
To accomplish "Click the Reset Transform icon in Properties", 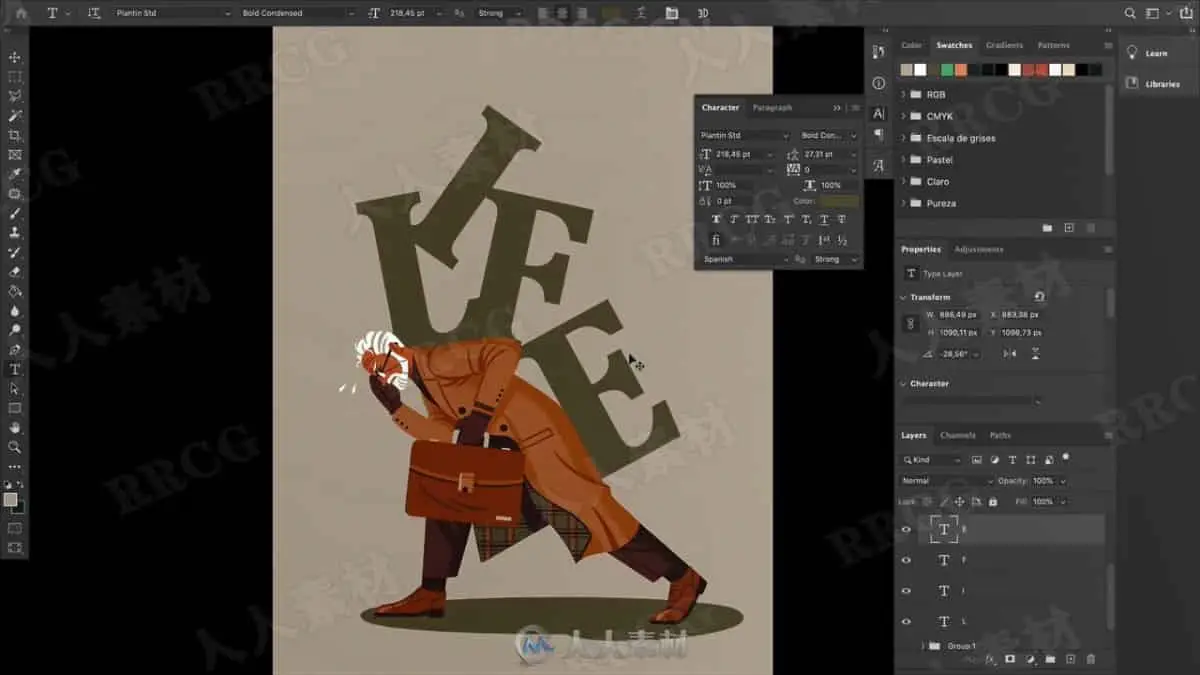I will [x=1039, y=297].
